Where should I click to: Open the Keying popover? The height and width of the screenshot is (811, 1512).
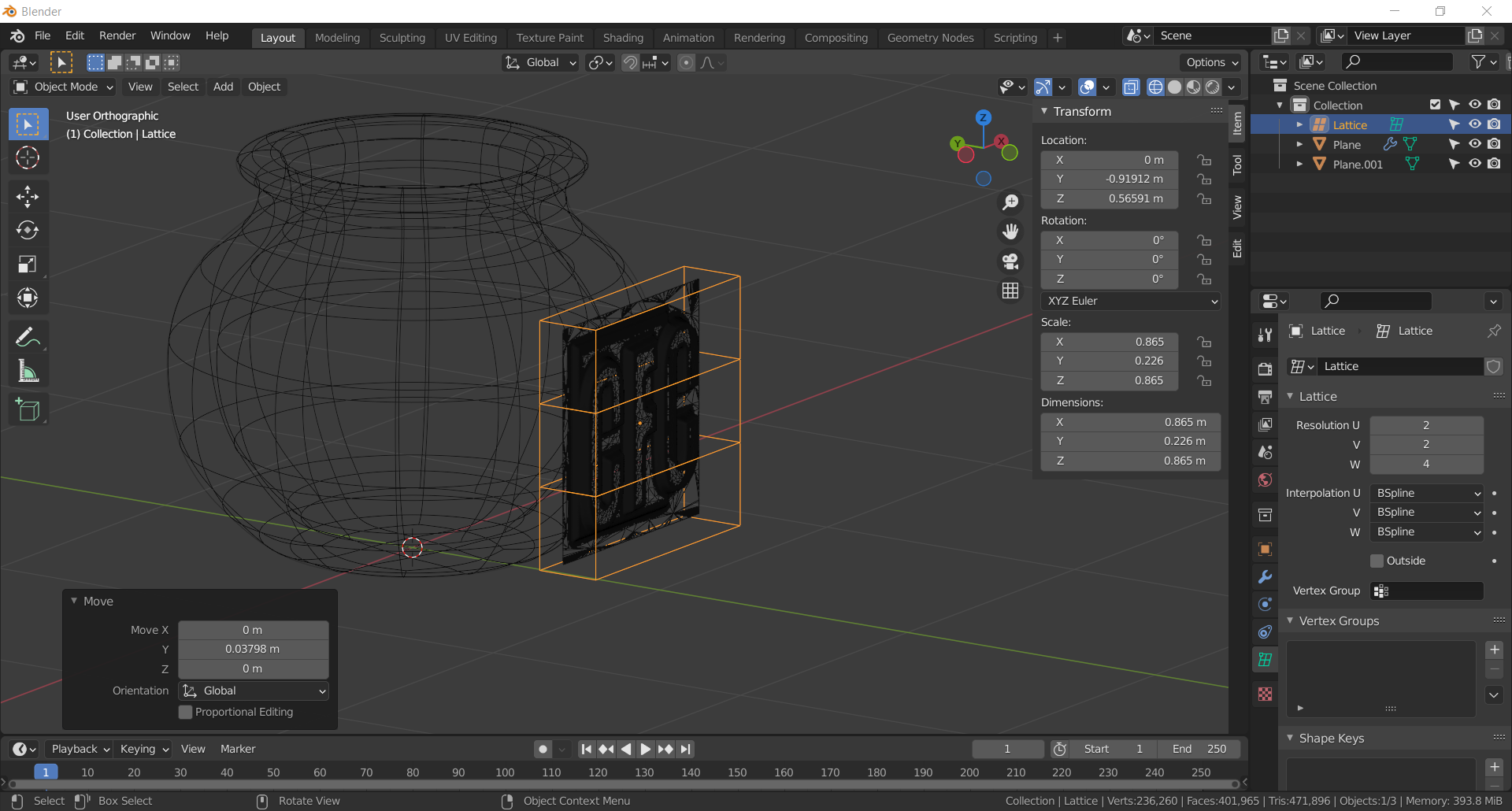click(x=143, y=749)
